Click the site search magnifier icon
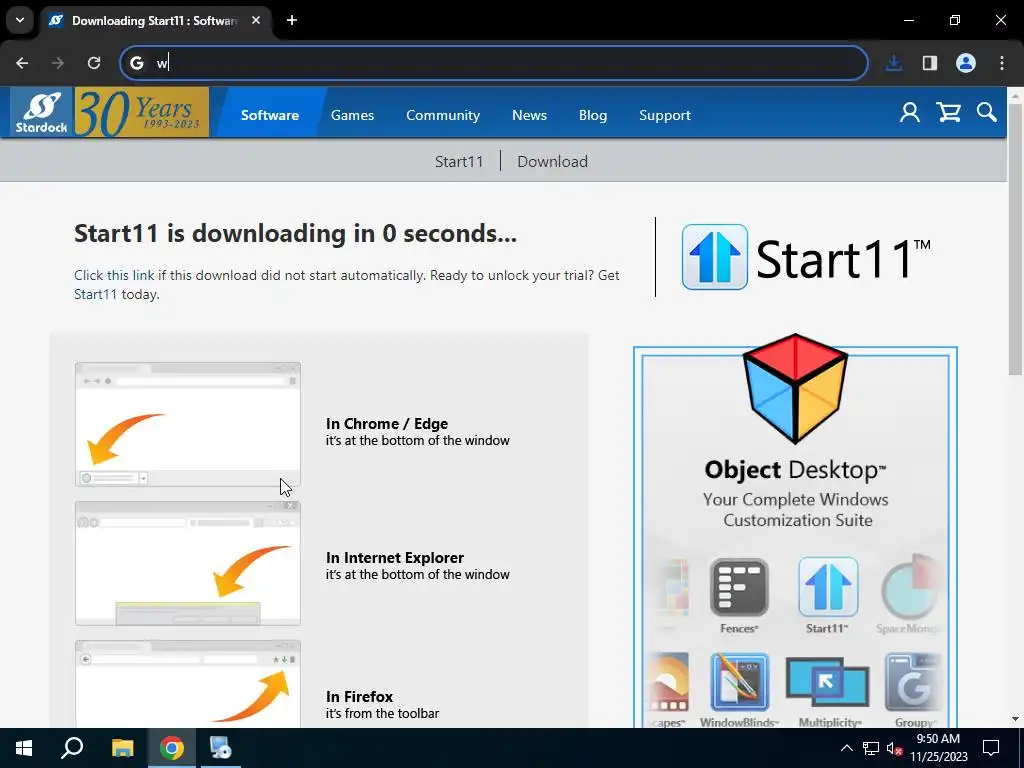The width and height of the screenshot is (1024, 768). coord(987,112)
